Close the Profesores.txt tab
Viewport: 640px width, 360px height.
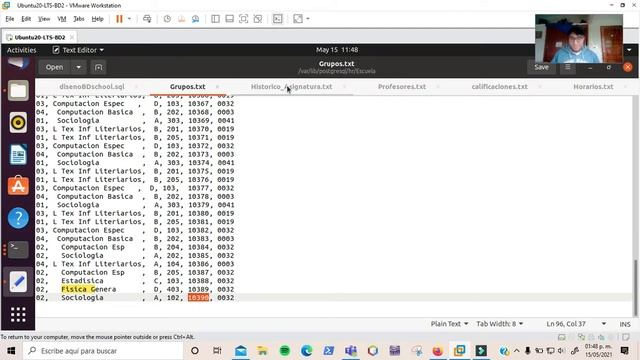[438, 87]
